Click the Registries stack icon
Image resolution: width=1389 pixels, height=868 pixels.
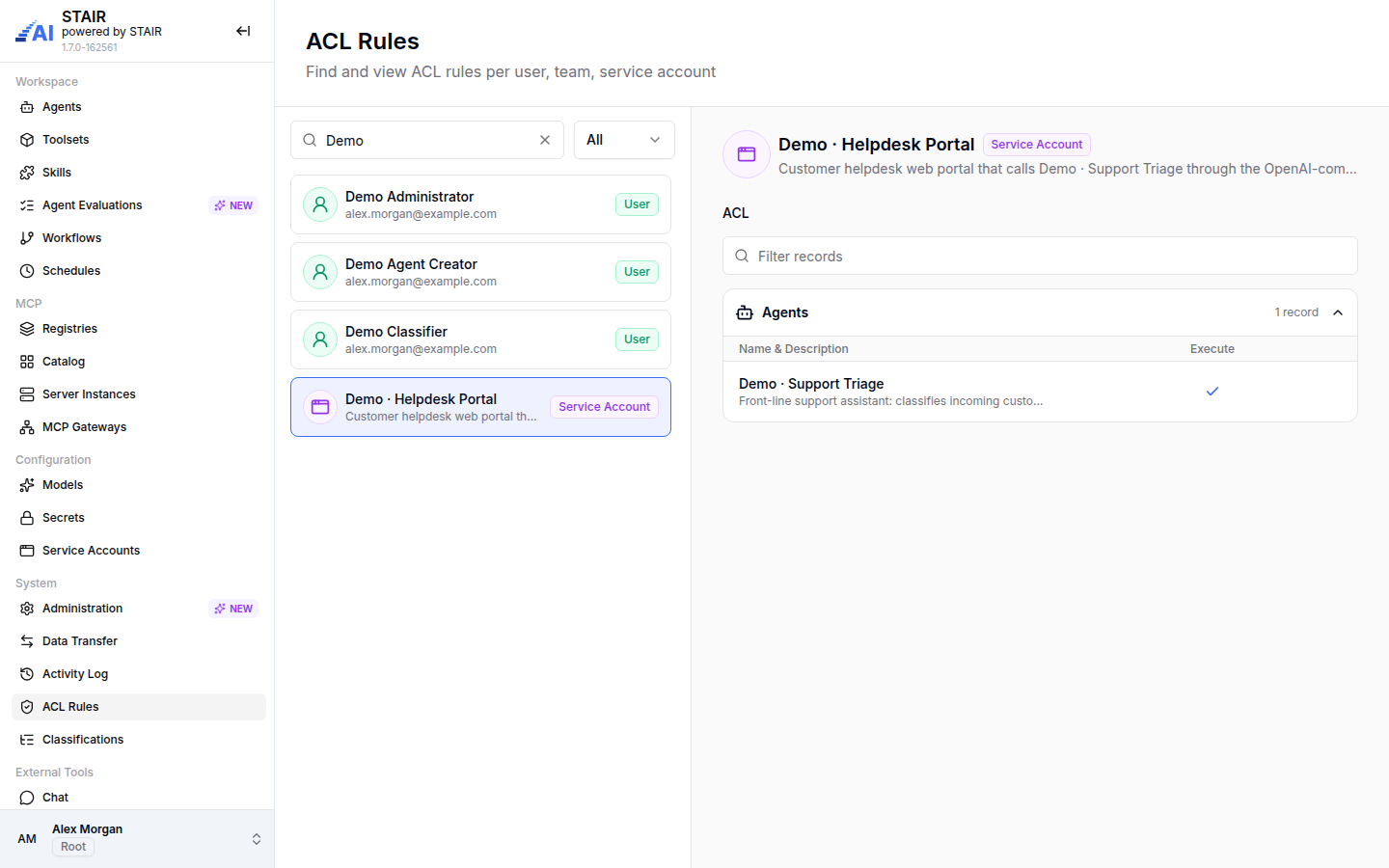(27, 329)
